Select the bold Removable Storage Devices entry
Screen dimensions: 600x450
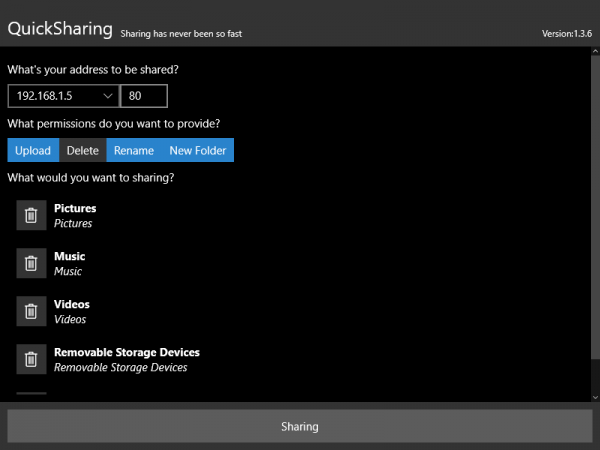pos(127,352)
